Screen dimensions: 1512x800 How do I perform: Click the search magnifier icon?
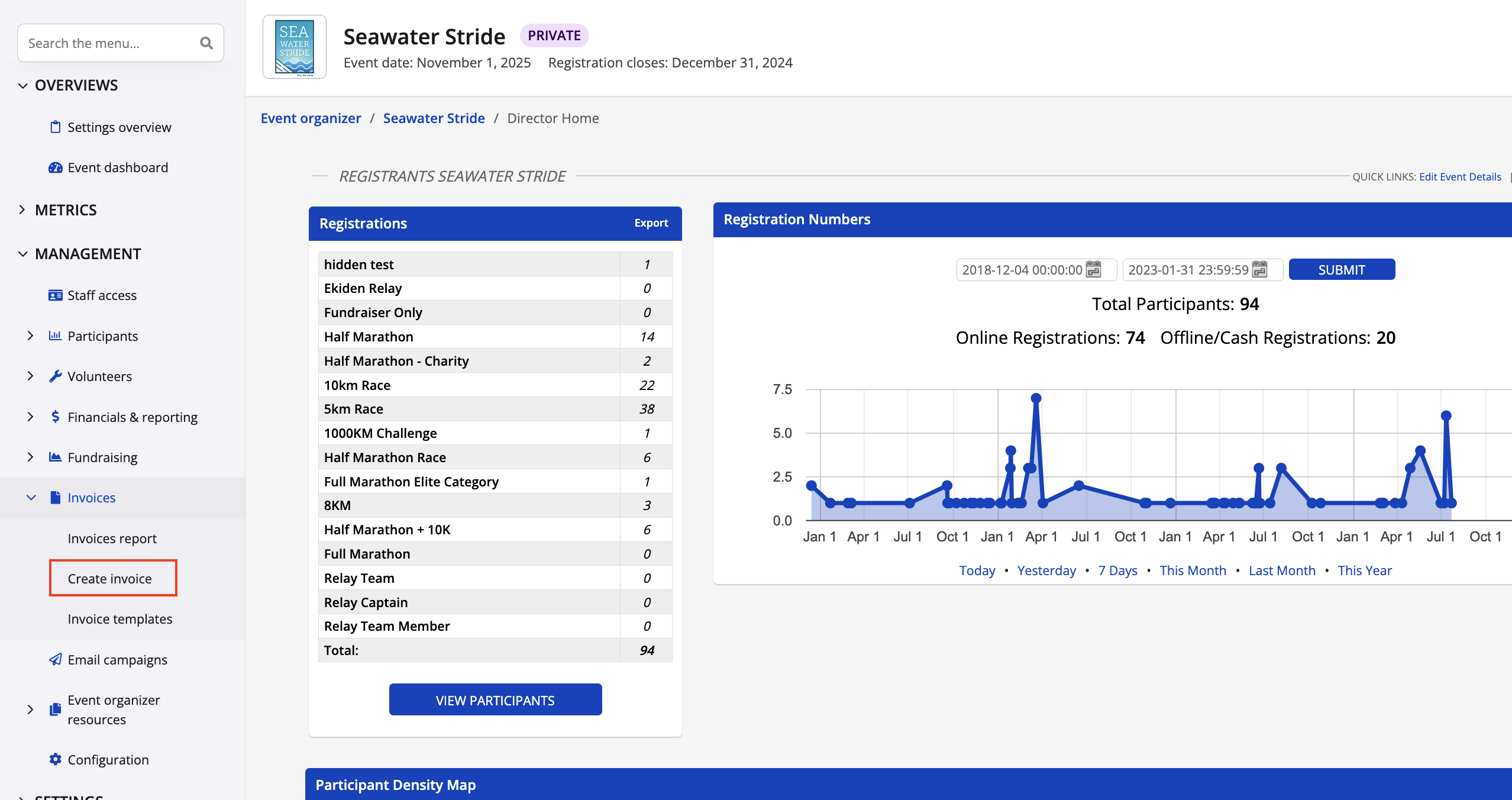pos(206,43)
